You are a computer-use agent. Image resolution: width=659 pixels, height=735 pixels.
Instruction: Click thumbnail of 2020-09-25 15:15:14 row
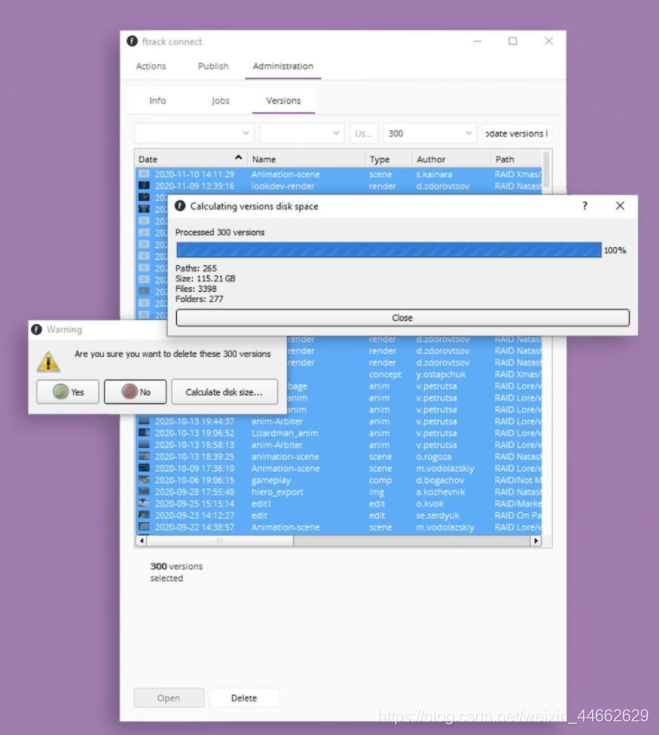(144, 503)
